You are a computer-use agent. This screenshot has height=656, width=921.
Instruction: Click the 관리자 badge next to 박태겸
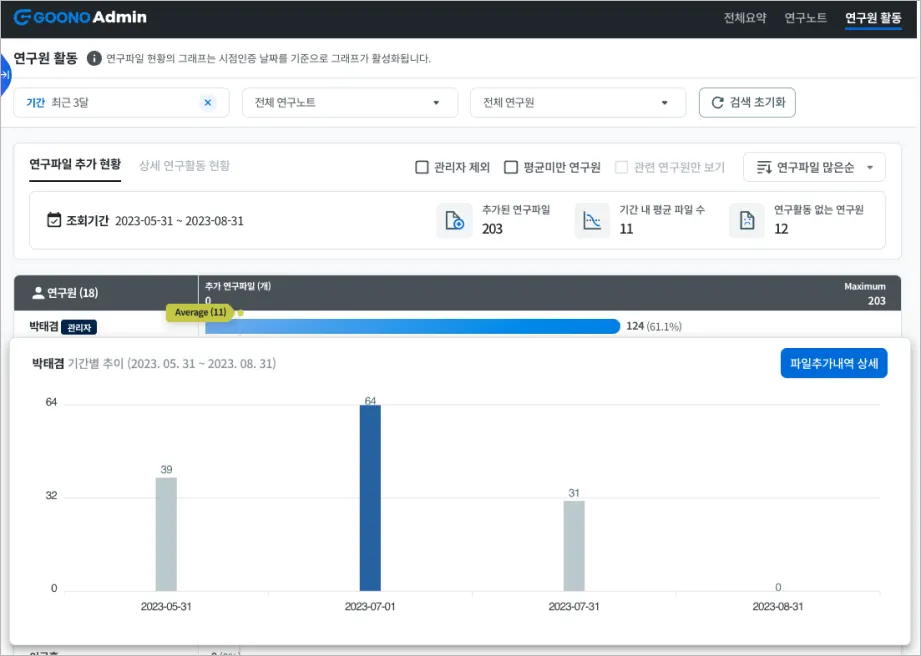coord(79,327)
